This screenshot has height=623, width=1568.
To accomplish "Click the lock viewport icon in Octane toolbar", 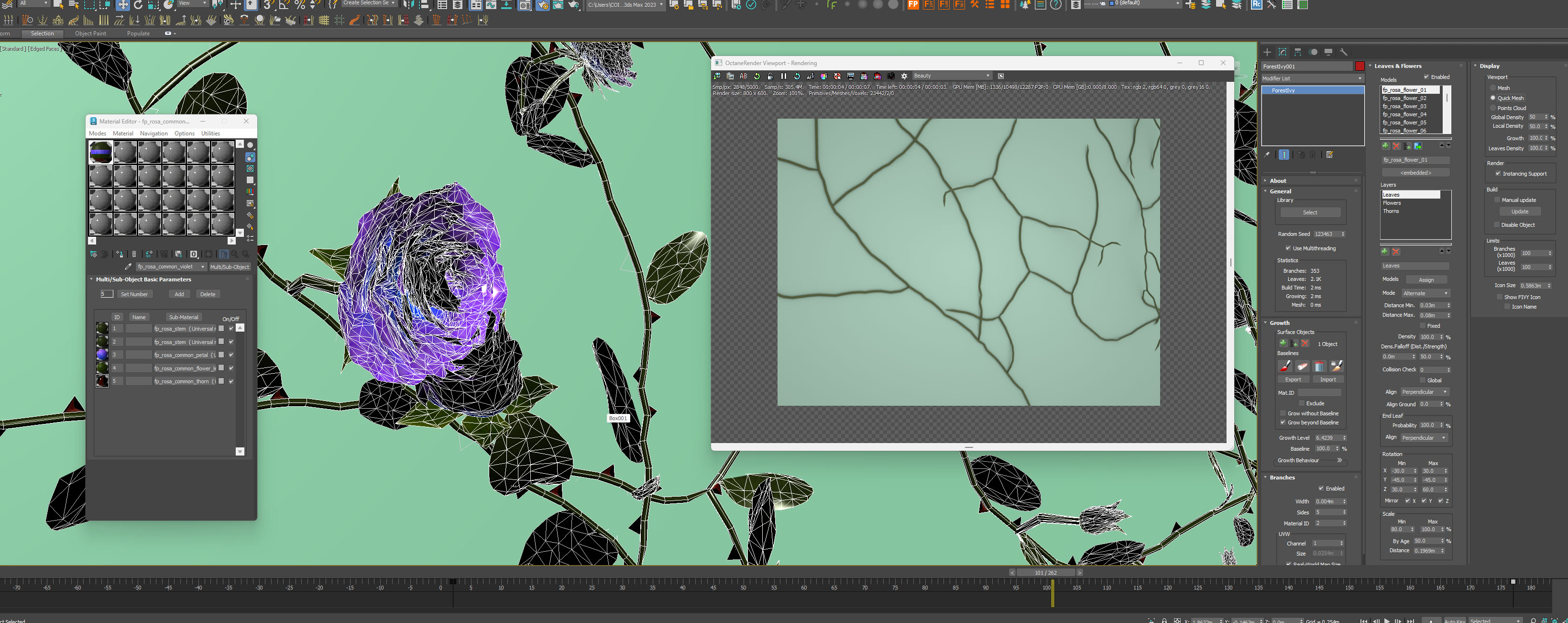I will coord(770,76).
